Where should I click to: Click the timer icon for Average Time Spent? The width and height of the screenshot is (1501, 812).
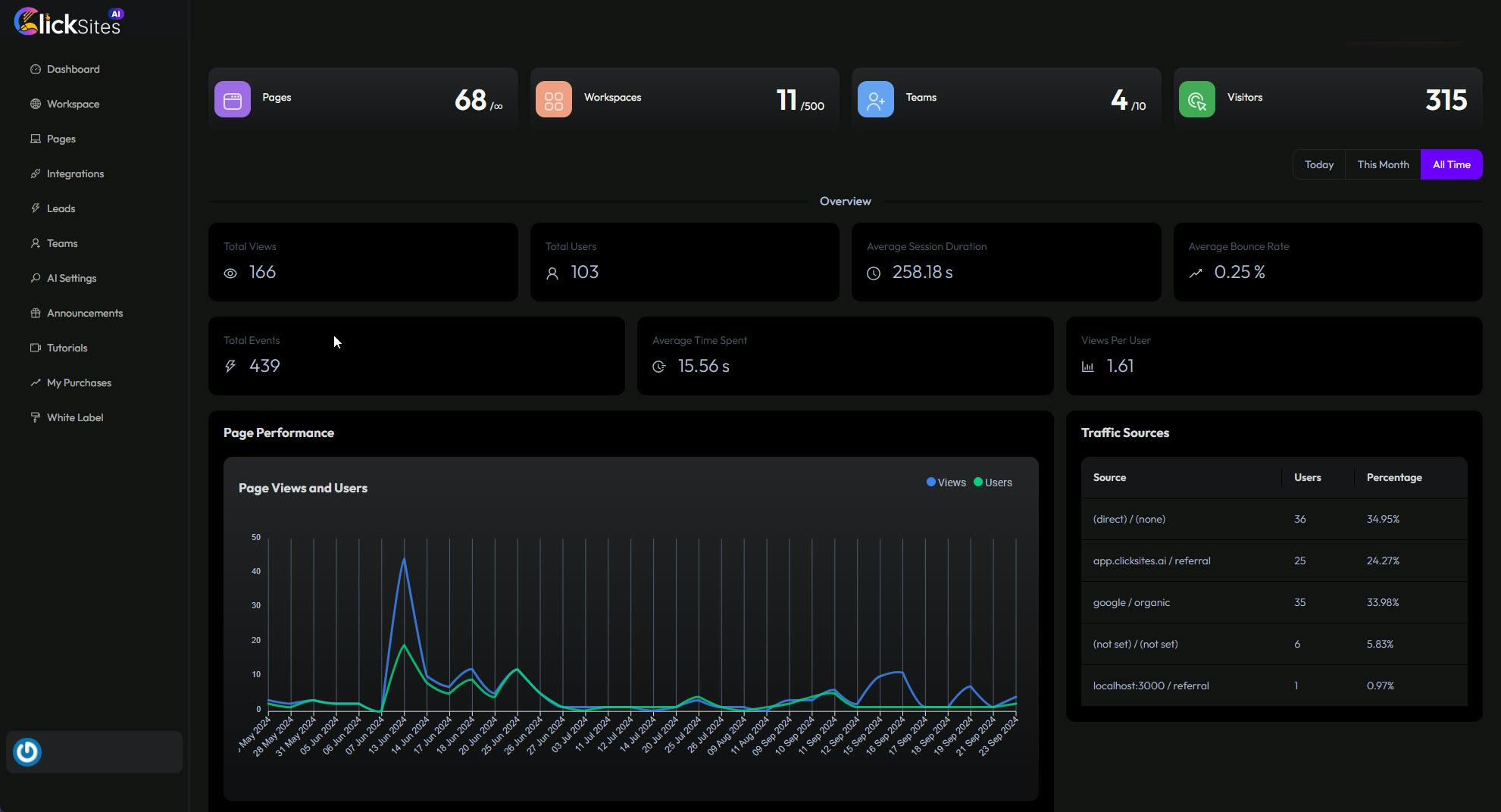click(659, 367)
